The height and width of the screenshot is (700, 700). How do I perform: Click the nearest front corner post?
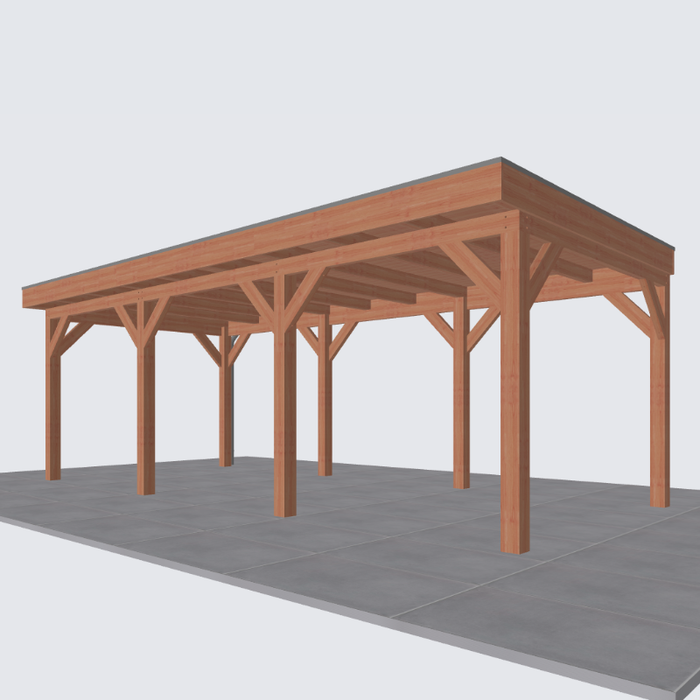coord(514,400)
